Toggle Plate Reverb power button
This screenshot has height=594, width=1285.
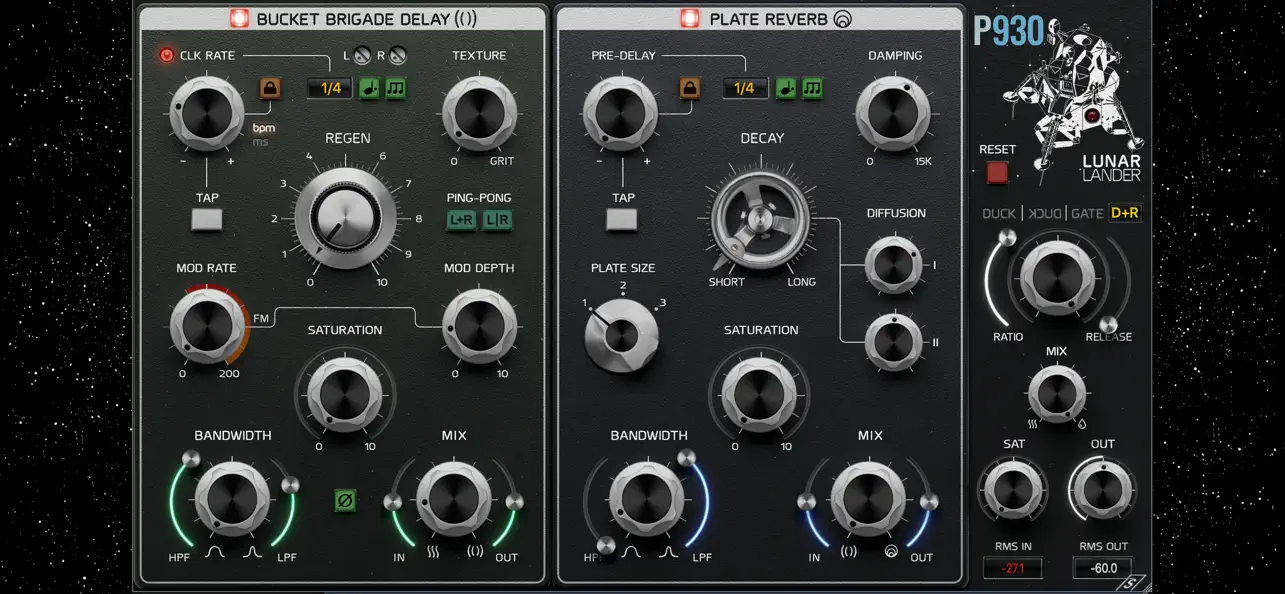coord(690,18)
